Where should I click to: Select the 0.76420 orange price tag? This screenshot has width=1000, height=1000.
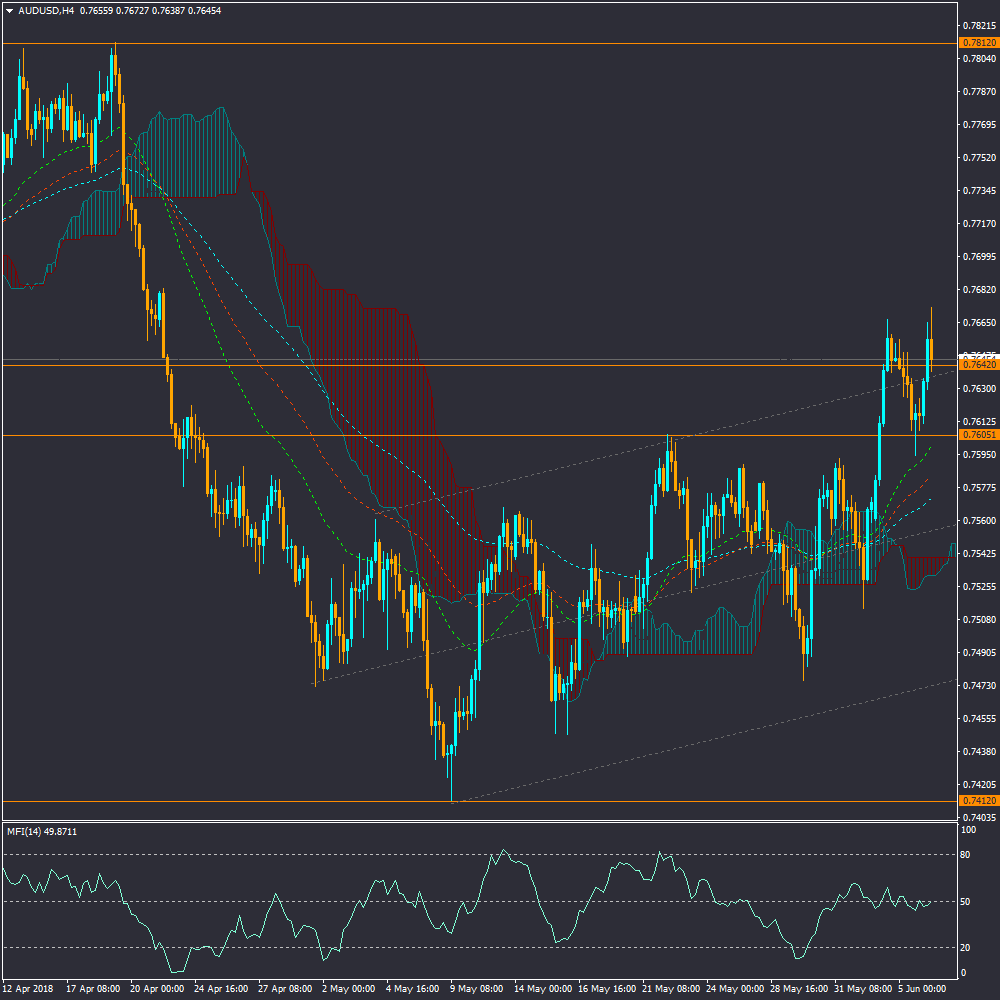point(978,365)
